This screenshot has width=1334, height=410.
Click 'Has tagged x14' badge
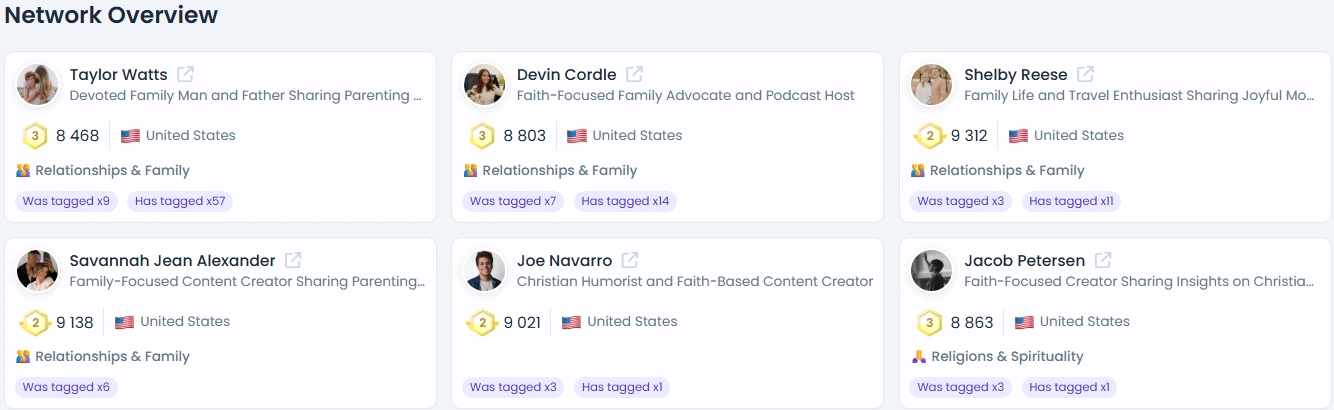point(625,201)
